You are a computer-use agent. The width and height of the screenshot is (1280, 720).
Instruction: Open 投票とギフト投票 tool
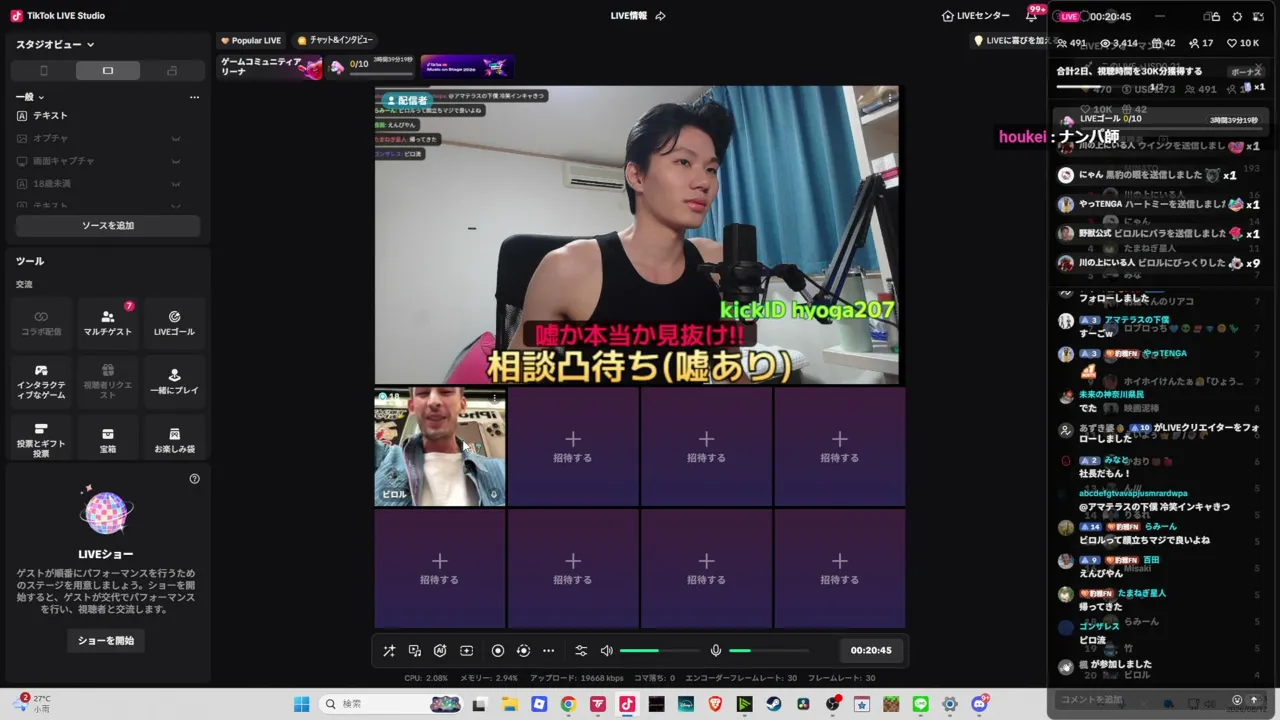pyautogui.click(x=41, y=440)
